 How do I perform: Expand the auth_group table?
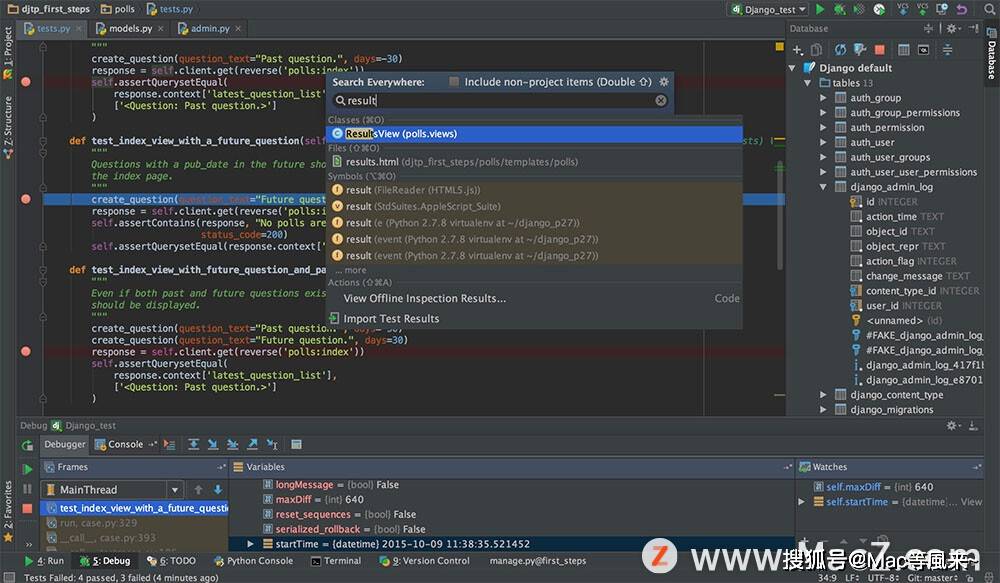(823, 98)
